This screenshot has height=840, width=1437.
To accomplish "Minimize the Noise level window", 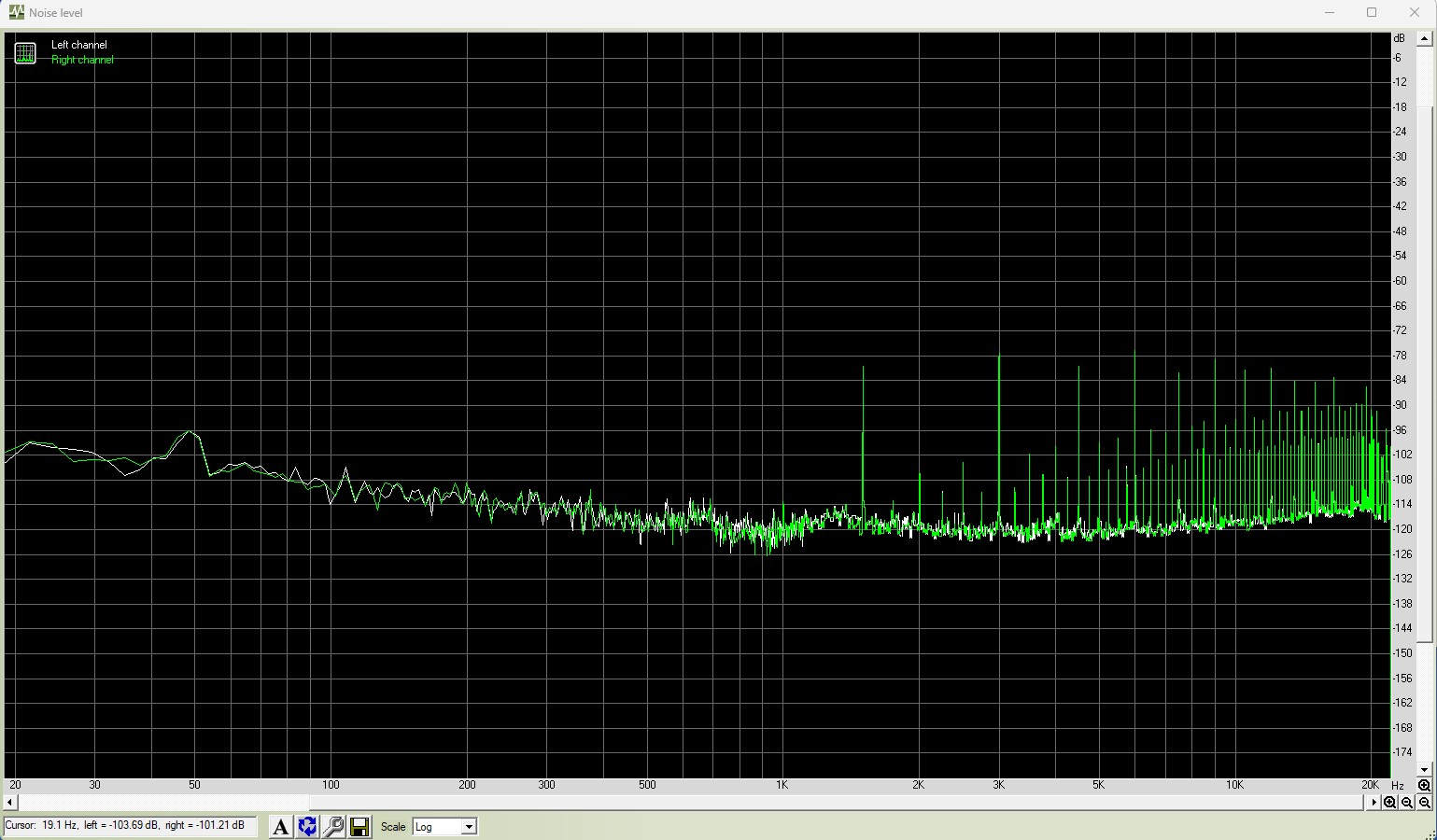I will pyautogui.click(x=1329, y=12).
